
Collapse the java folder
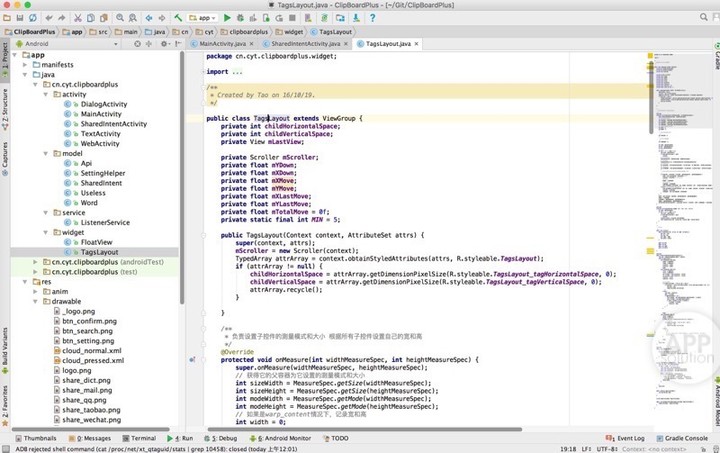25,74
